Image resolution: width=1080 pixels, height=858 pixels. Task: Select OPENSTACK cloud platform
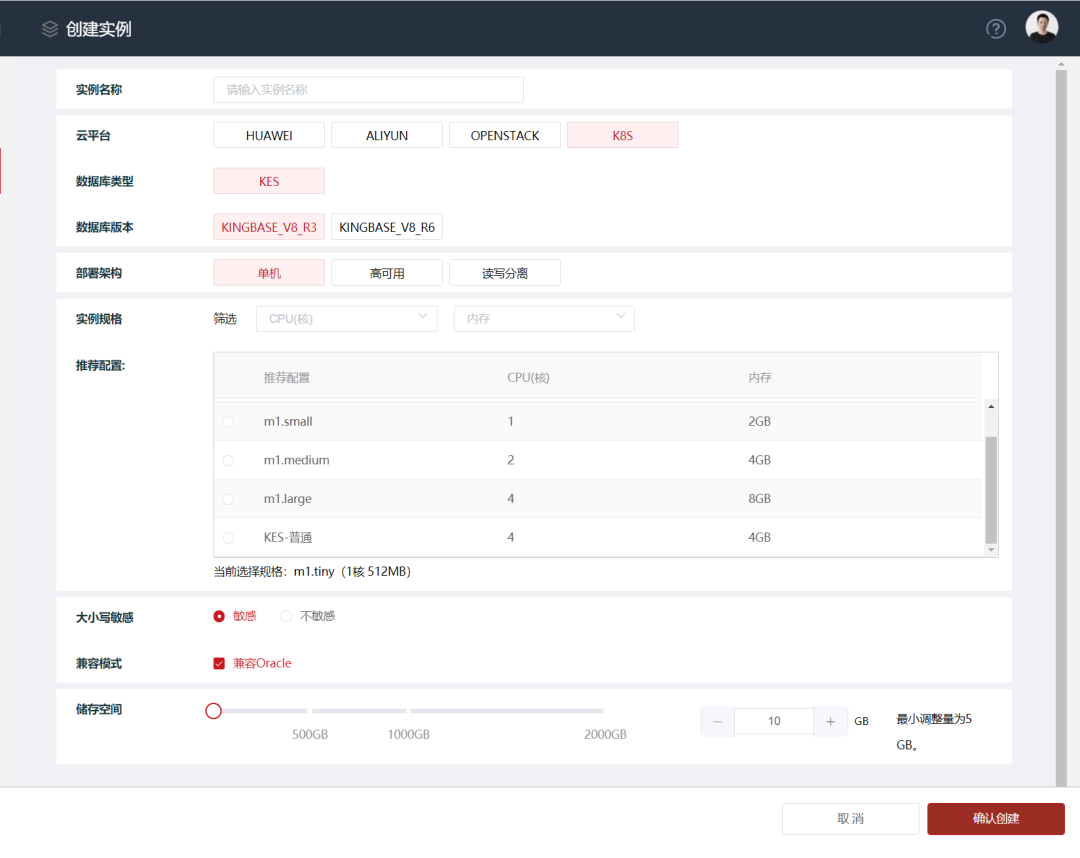(505, 136)
